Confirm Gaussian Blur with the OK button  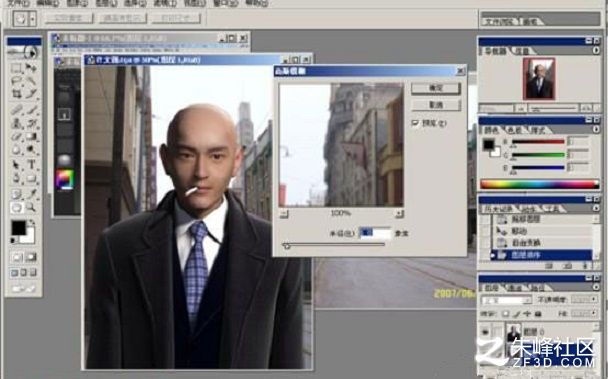pyautogui.click(x=436, y=88)
